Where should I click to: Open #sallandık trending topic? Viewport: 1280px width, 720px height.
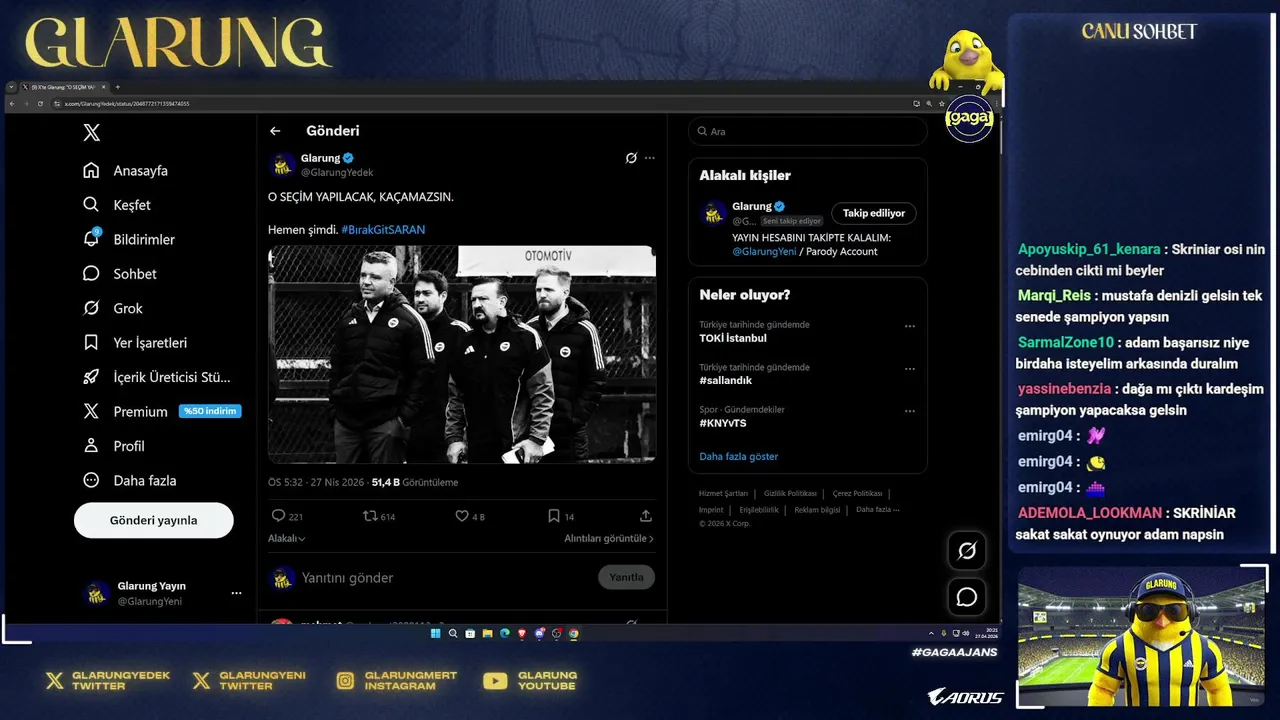click(726, 380)
